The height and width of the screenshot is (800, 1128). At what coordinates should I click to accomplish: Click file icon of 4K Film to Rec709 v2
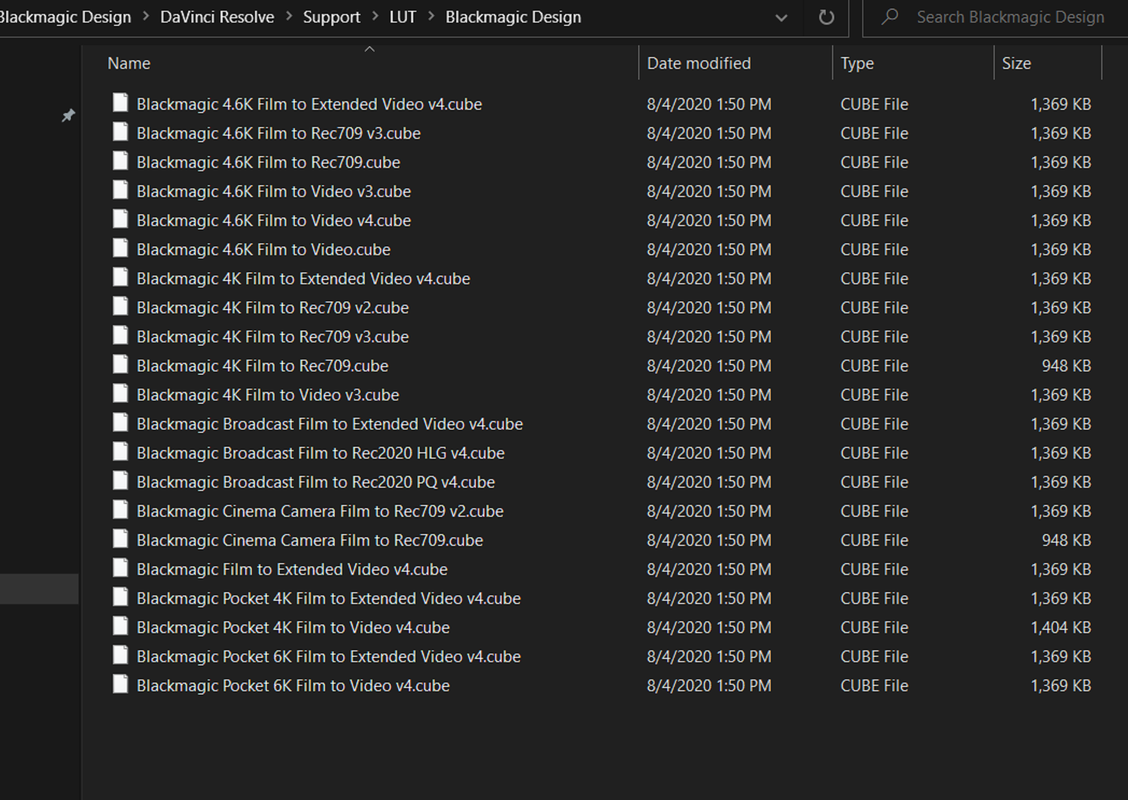tap(120, 306)
